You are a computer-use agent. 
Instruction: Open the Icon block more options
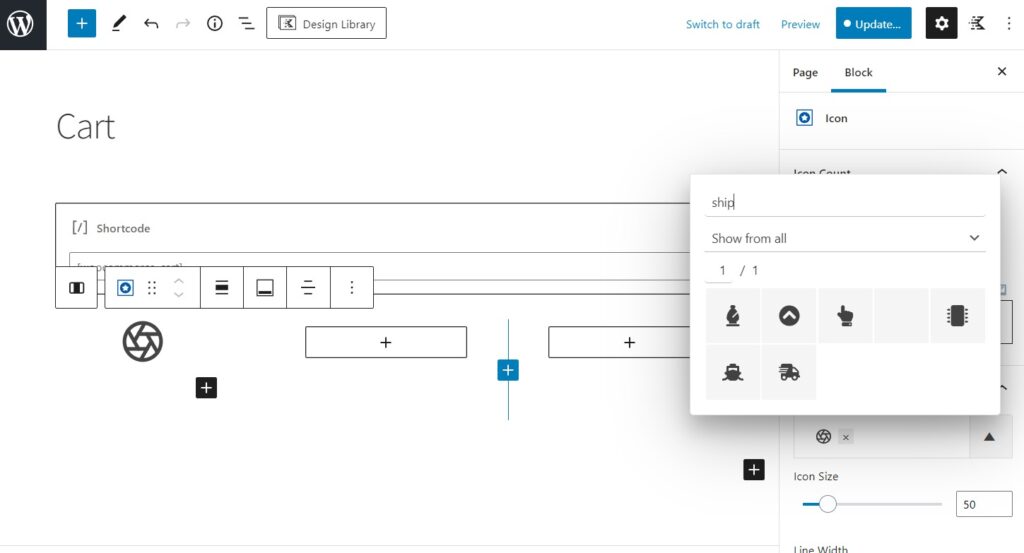click(x=352, y=287)
